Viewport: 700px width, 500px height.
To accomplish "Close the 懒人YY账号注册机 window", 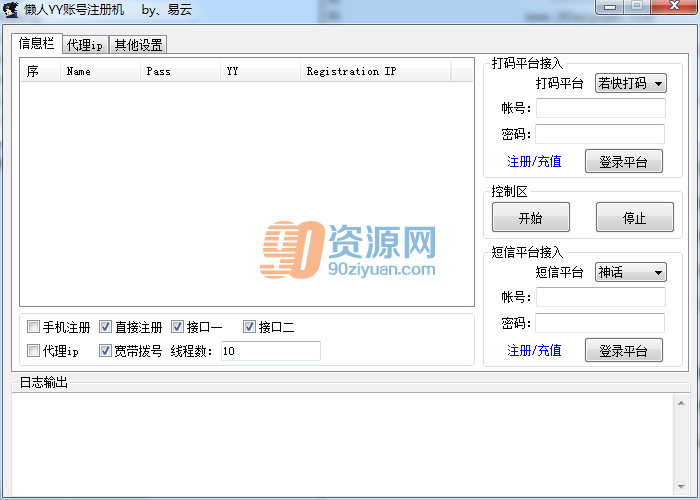I will click(675, 7).
